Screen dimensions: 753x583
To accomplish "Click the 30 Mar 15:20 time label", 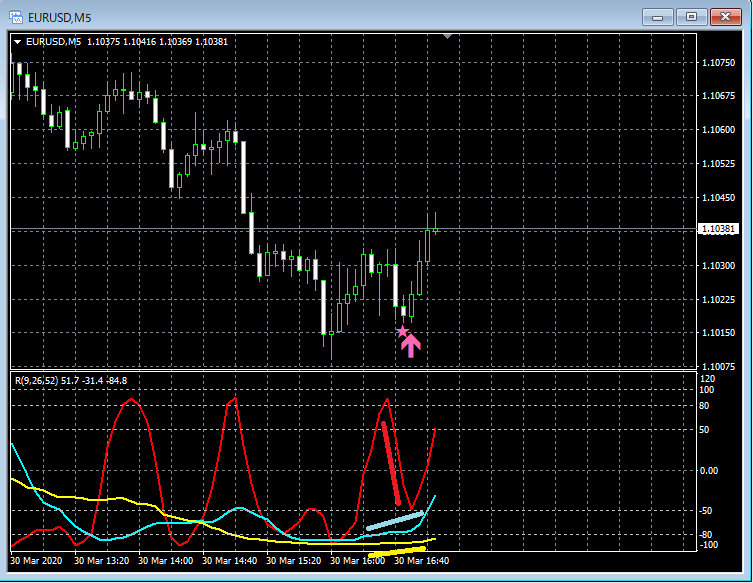I will pyautogui.click(x=293, y=561).
